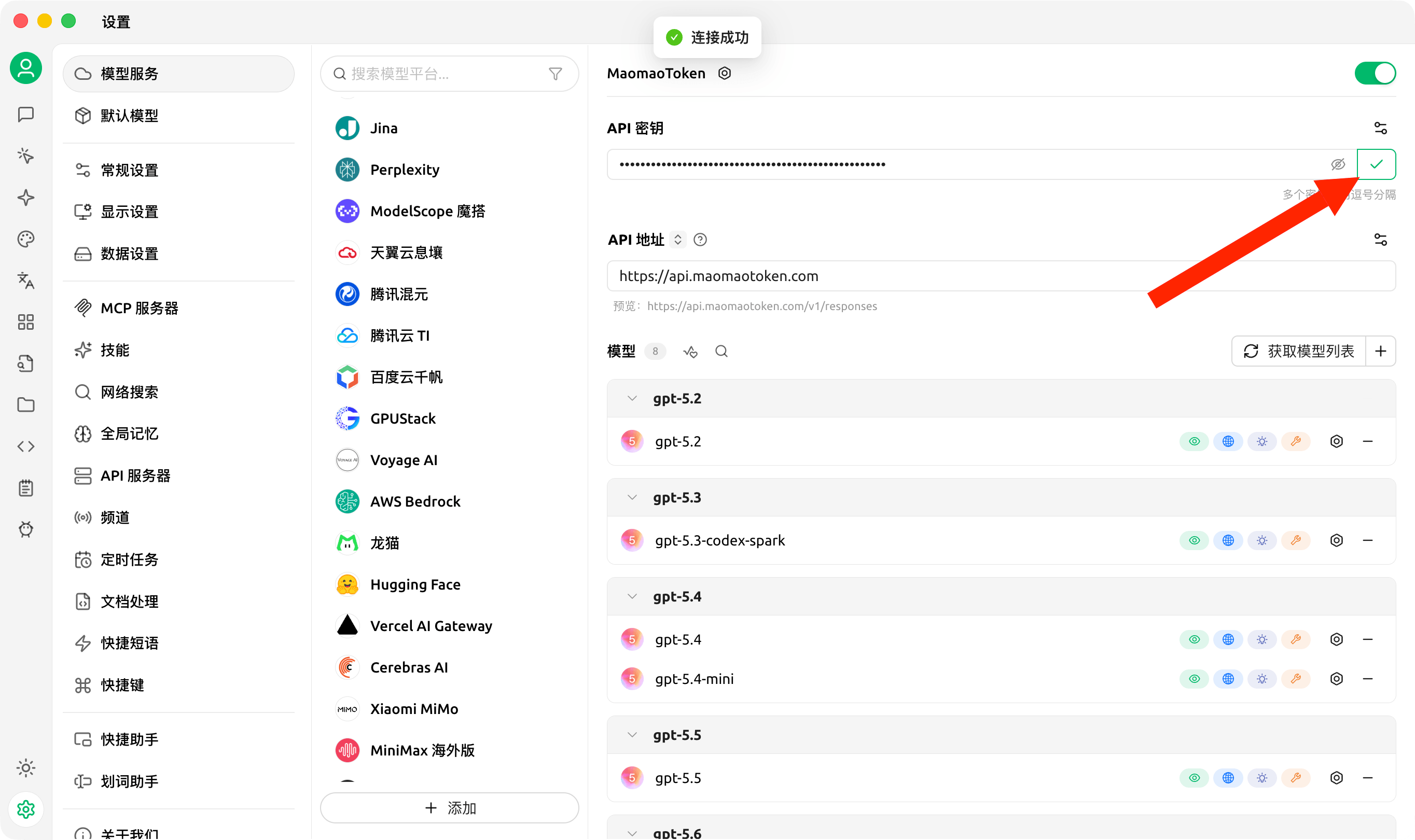Open the user avatar profile
Viewport: 1415px width, 840px height.
click(26, 68)
